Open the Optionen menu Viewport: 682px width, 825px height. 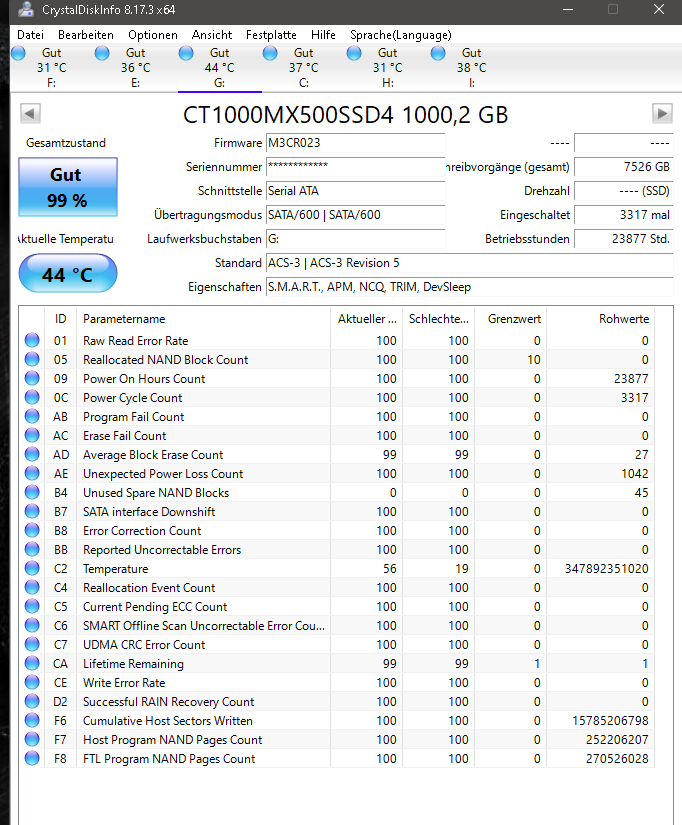point(153,35)
